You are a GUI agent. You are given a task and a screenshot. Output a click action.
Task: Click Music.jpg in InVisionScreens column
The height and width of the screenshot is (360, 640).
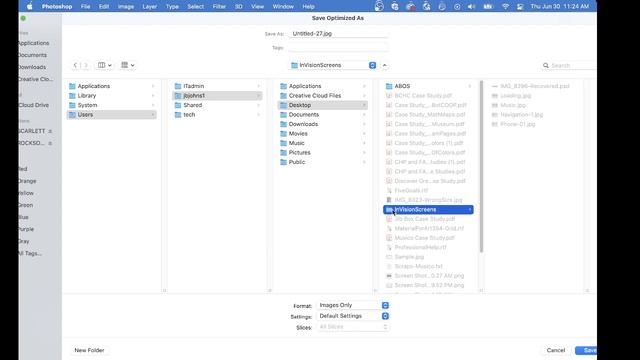point(513,105)
